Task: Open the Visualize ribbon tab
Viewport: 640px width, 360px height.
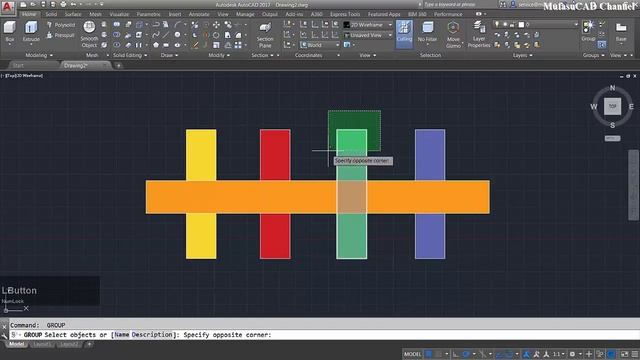Action: [119, 14]
